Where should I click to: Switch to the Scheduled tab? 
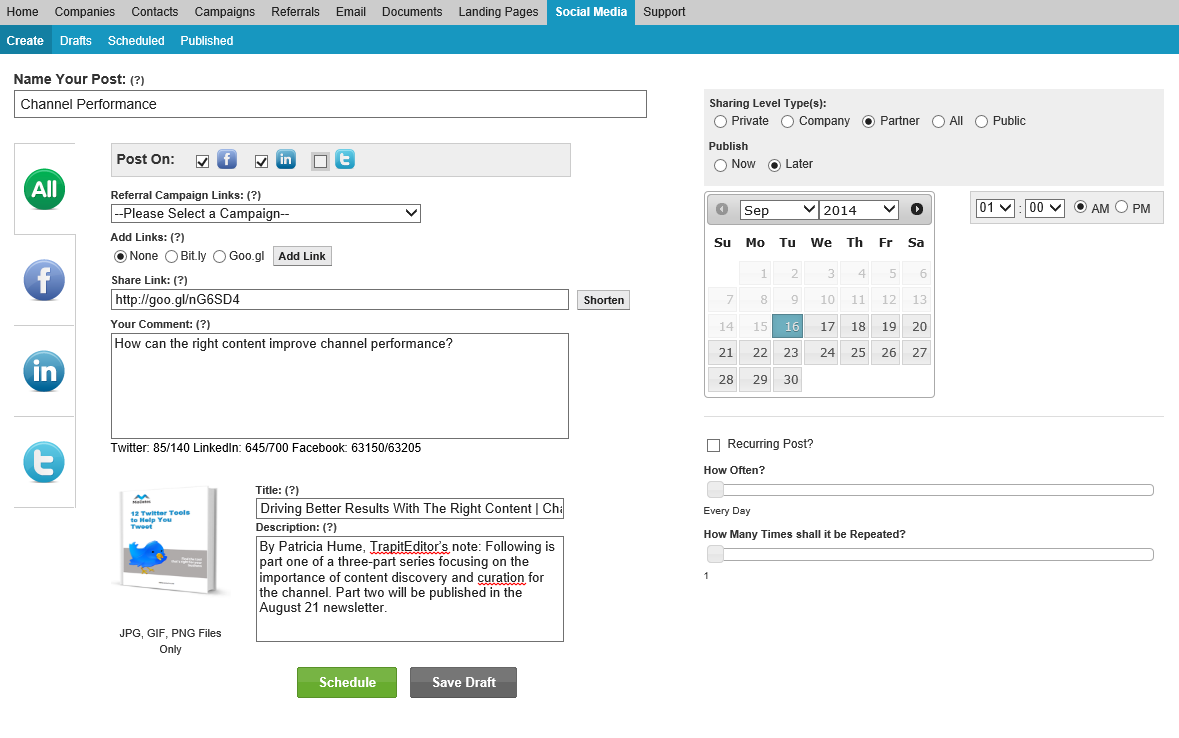coord(136,41)
